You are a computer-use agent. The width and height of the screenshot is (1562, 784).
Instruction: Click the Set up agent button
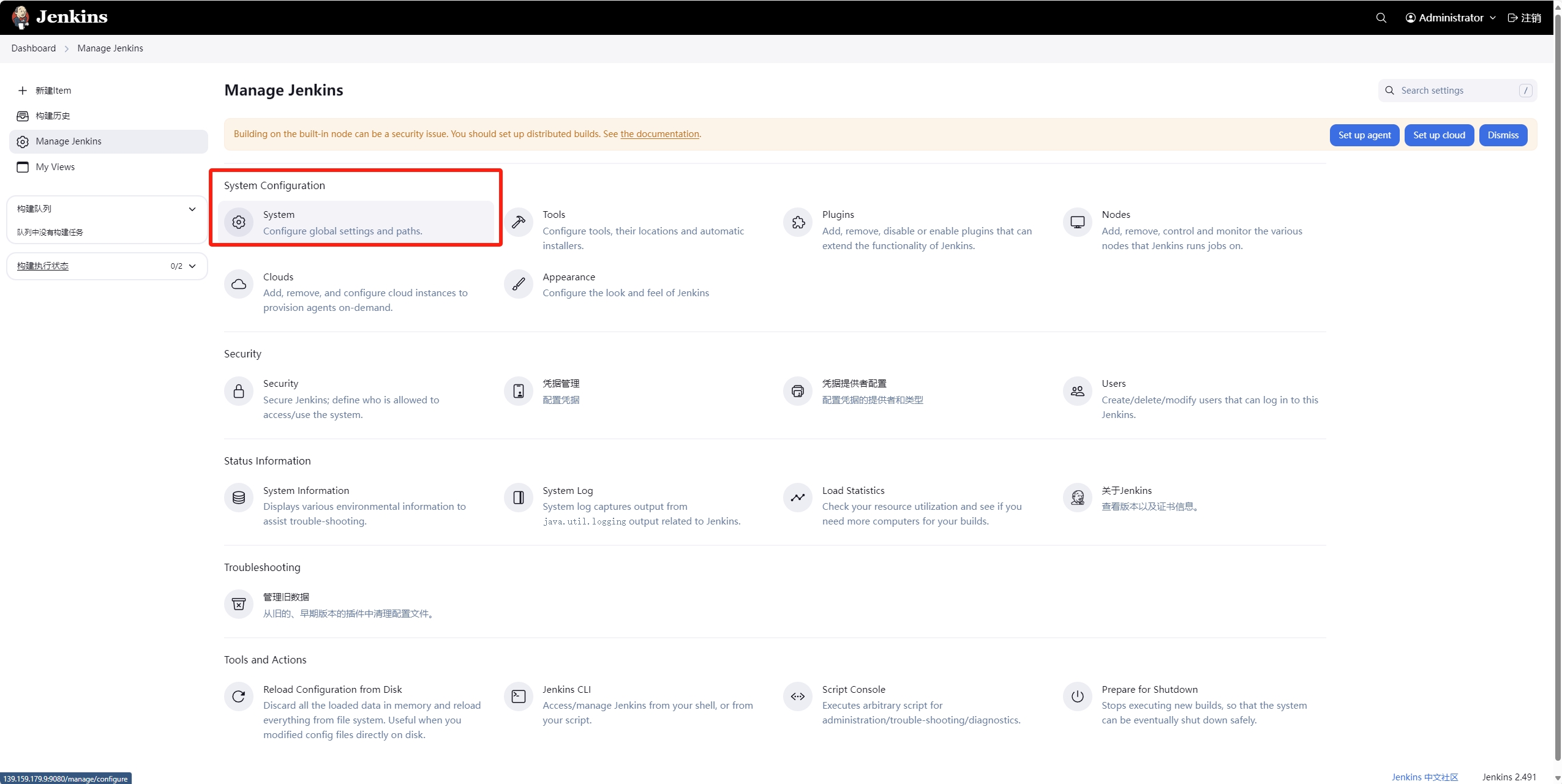point(1364,135)
